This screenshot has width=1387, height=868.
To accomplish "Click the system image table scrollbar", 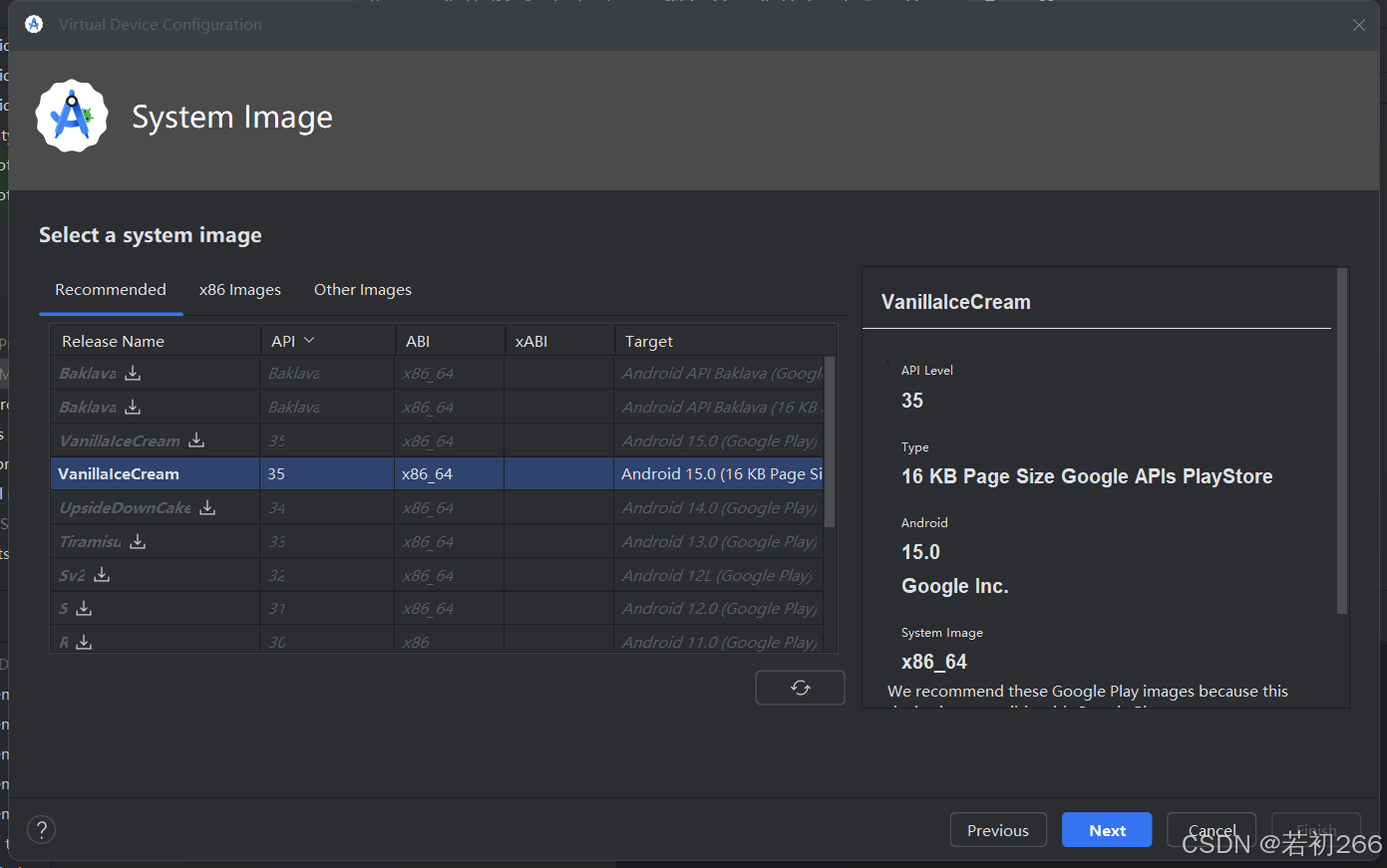I will point(830,441).
